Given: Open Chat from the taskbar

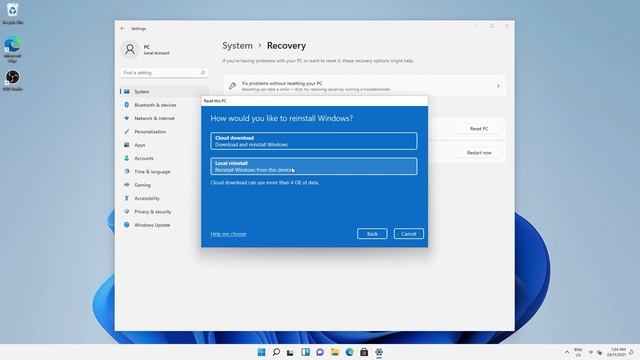Looking at the screenshot, I should [320, 352].
